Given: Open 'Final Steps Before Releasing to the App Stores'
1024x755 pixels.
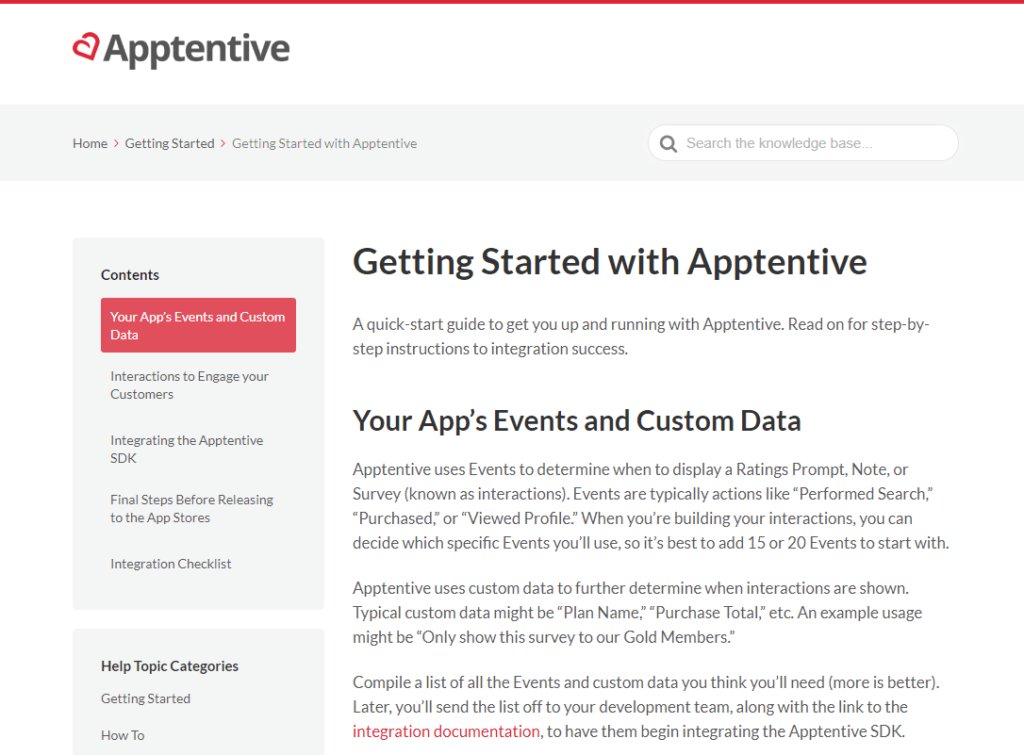Looking at the screenshot, I should [191, 508].
